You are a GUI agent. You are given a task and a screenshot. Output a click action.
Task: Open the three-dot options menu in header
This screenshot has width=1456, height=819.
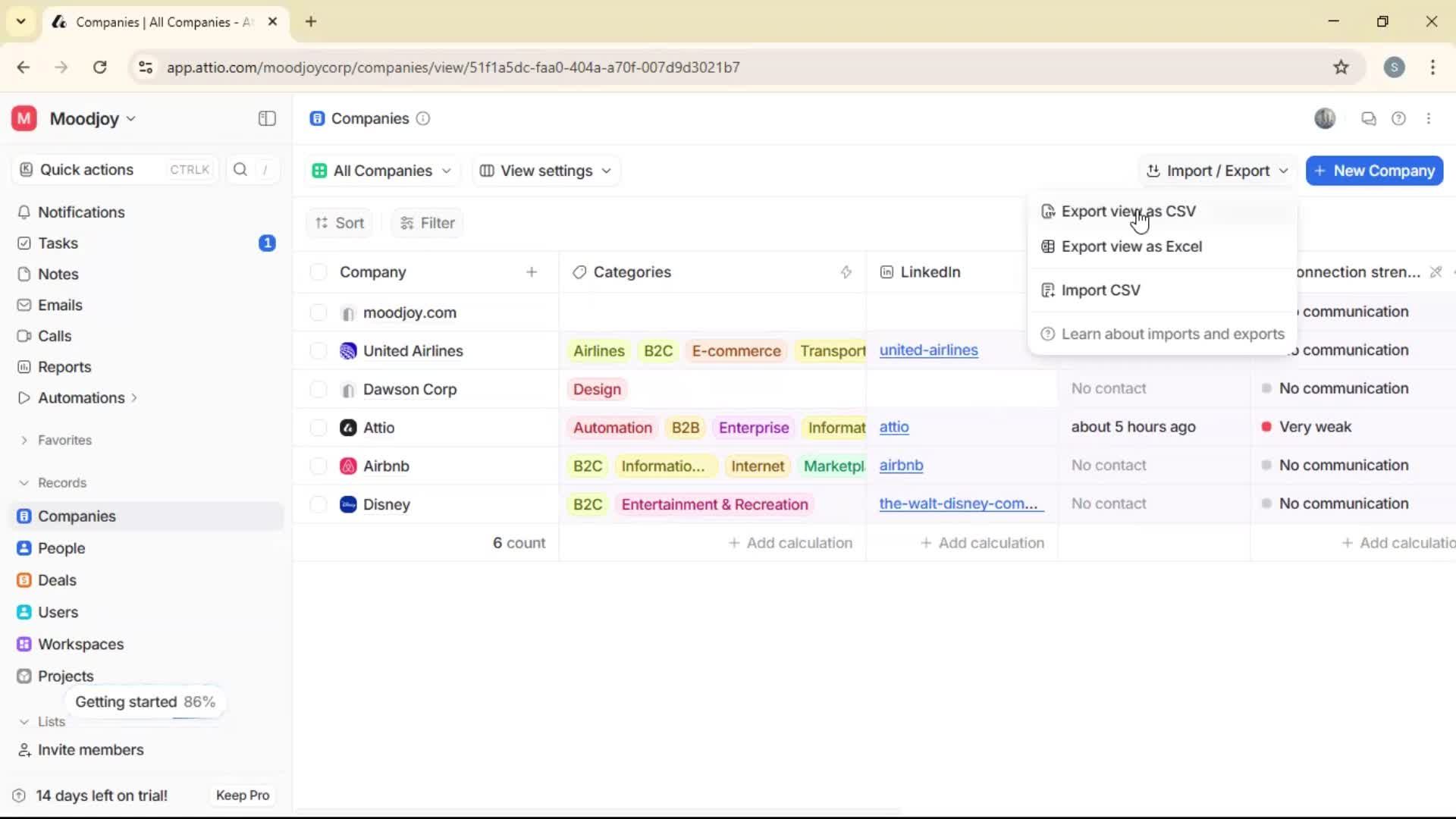point(1429,118)
